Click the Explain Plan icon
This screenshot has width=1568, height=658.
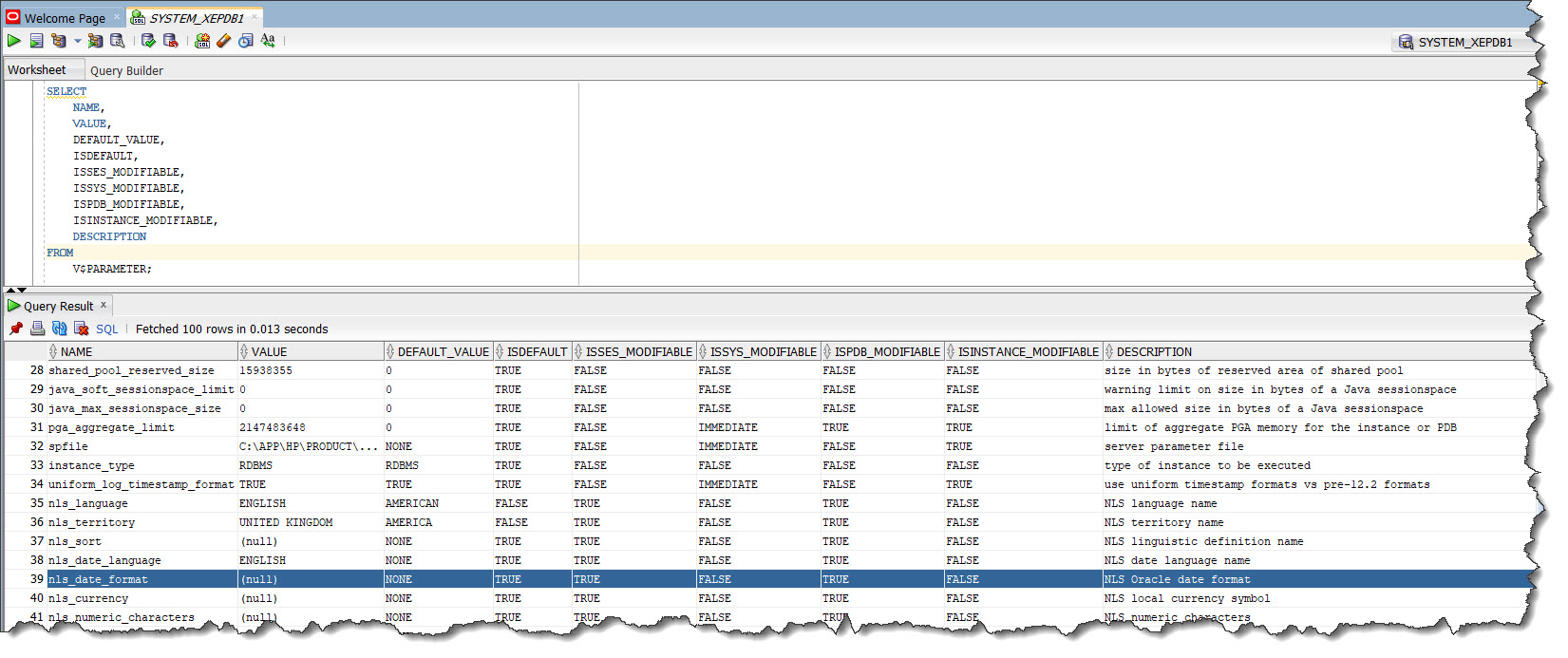coord(59,41)
